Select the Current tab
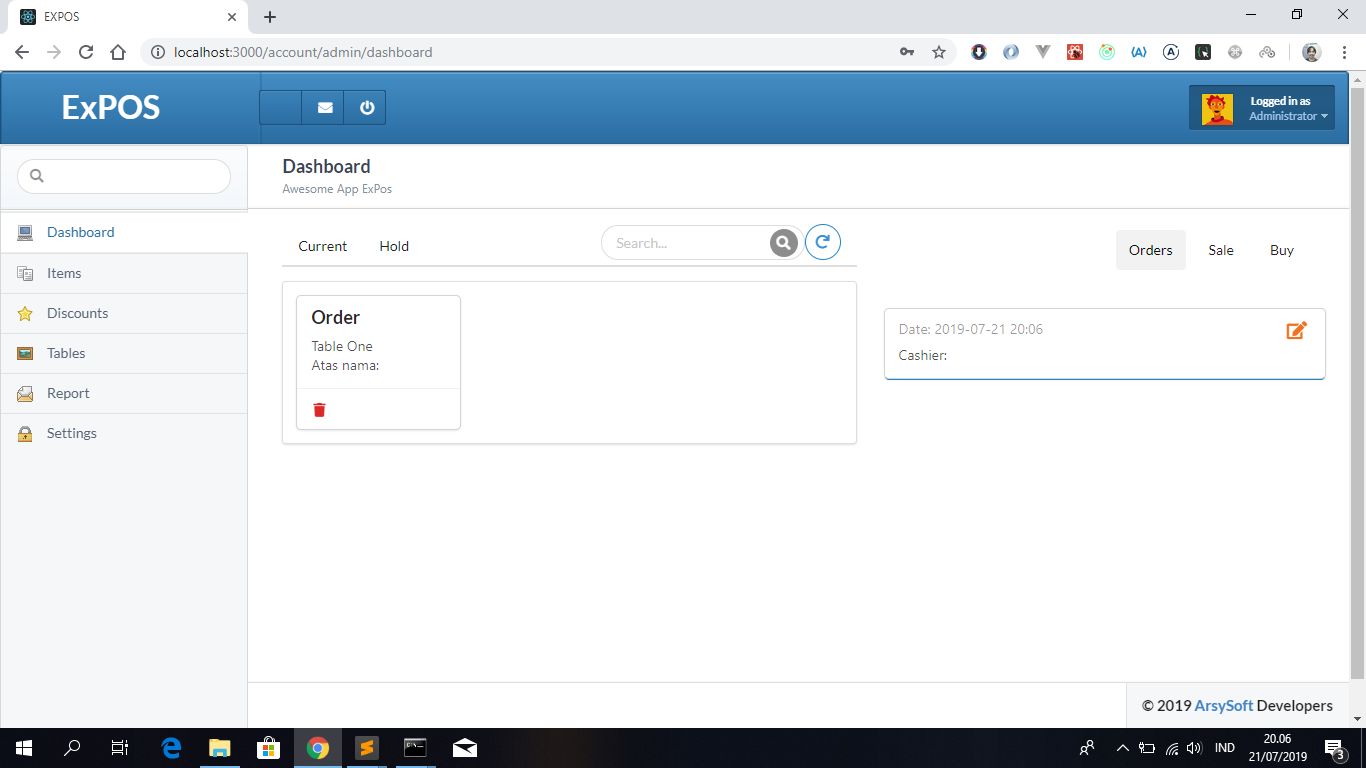 click(322, 246)
